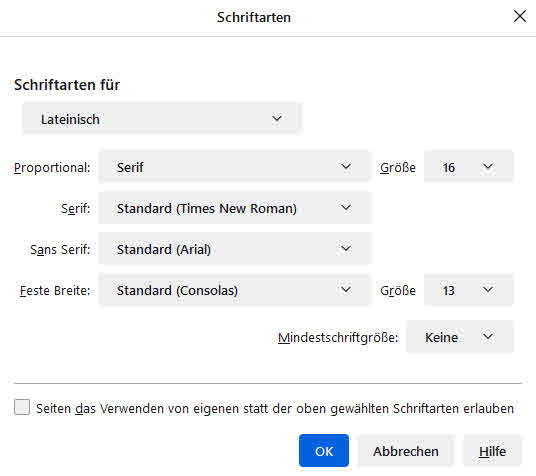
Task: Open the proportional Größe 16 dropdown
Action: click(x=469, y=167)
